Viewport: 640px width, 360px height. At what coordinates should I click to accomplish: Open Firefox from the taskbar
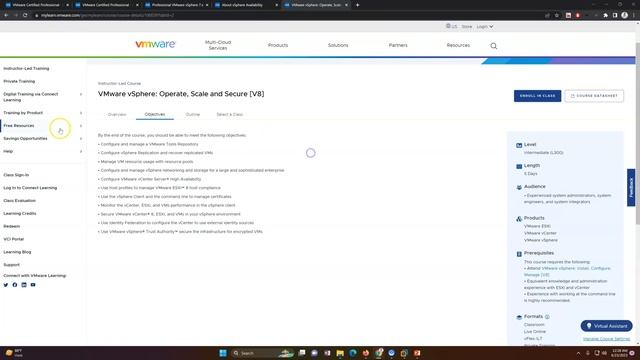[366, 353]
